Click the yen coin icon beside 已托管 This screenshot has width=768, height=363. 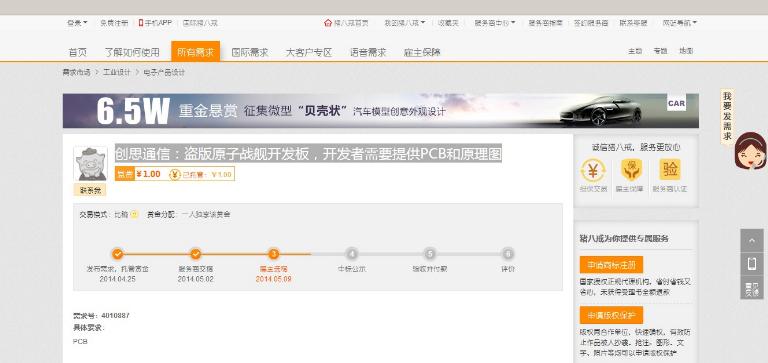175,174
